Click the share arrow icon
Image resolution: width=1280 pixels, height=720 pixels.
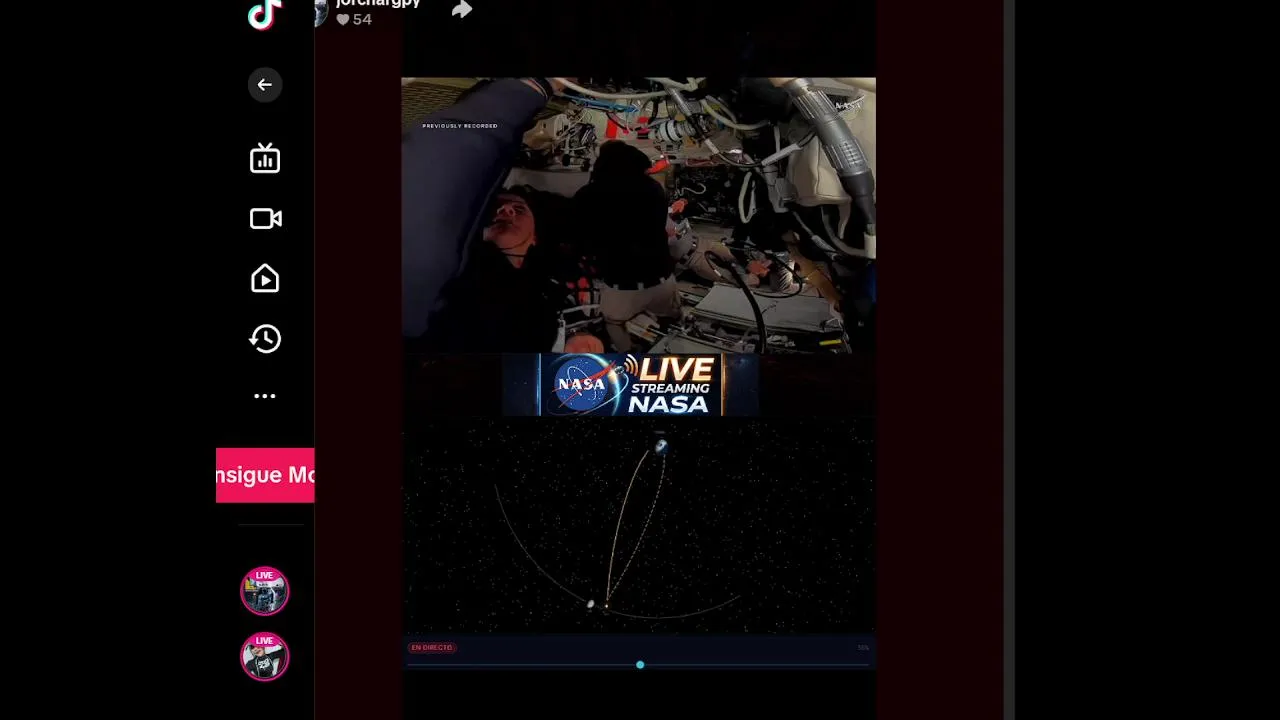[461, 10]
